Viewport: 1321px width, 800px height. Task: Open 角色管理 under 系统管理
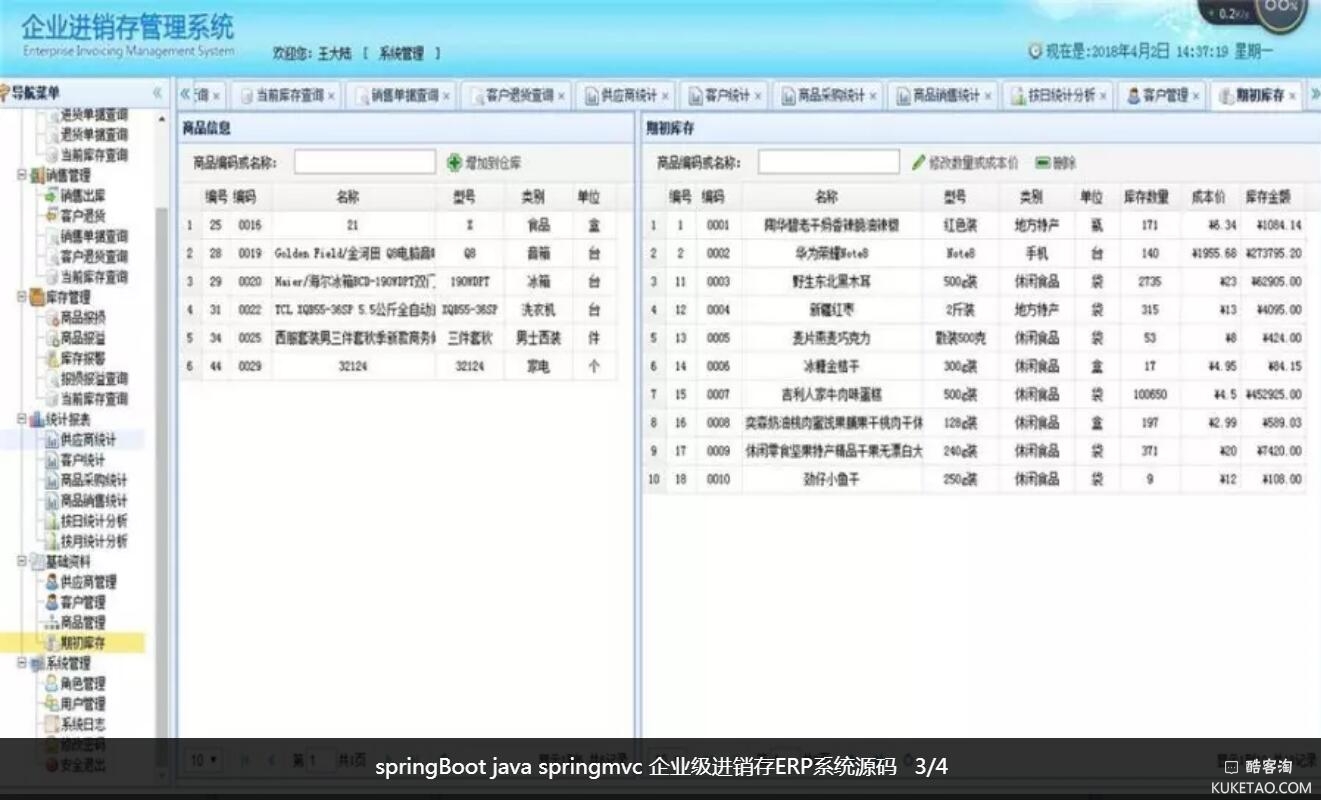tap(81, 684)
